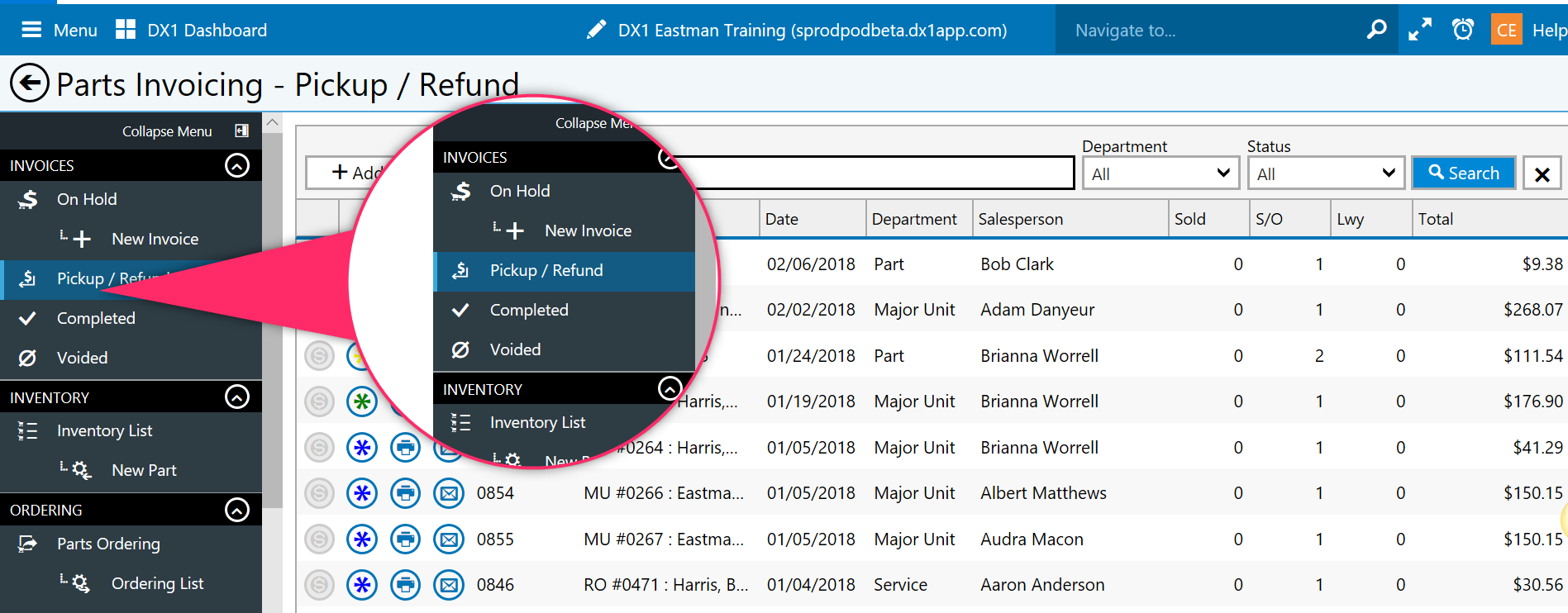Click the print icon in row 0846
Screen dimensions: 1568x613
click(x=405, y=585)
